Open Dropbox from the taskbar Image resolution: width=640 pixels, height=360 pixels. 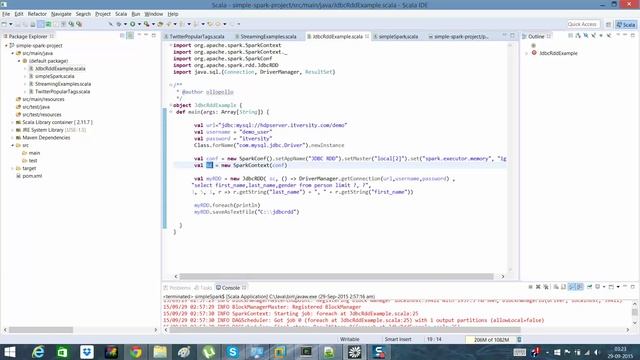click(x=87, y=352)
